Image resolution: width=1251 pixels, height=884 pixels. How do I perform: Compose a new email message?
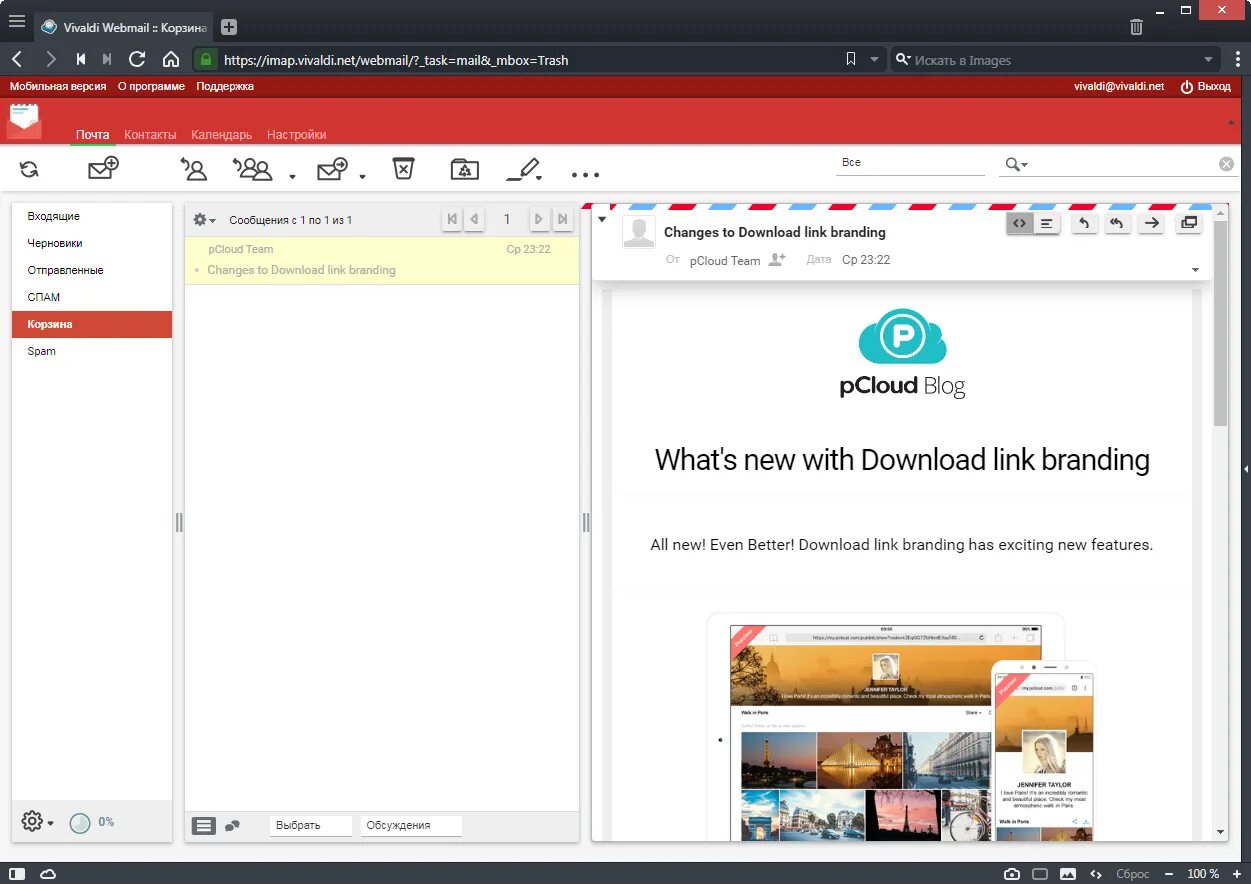click(103, 168)
